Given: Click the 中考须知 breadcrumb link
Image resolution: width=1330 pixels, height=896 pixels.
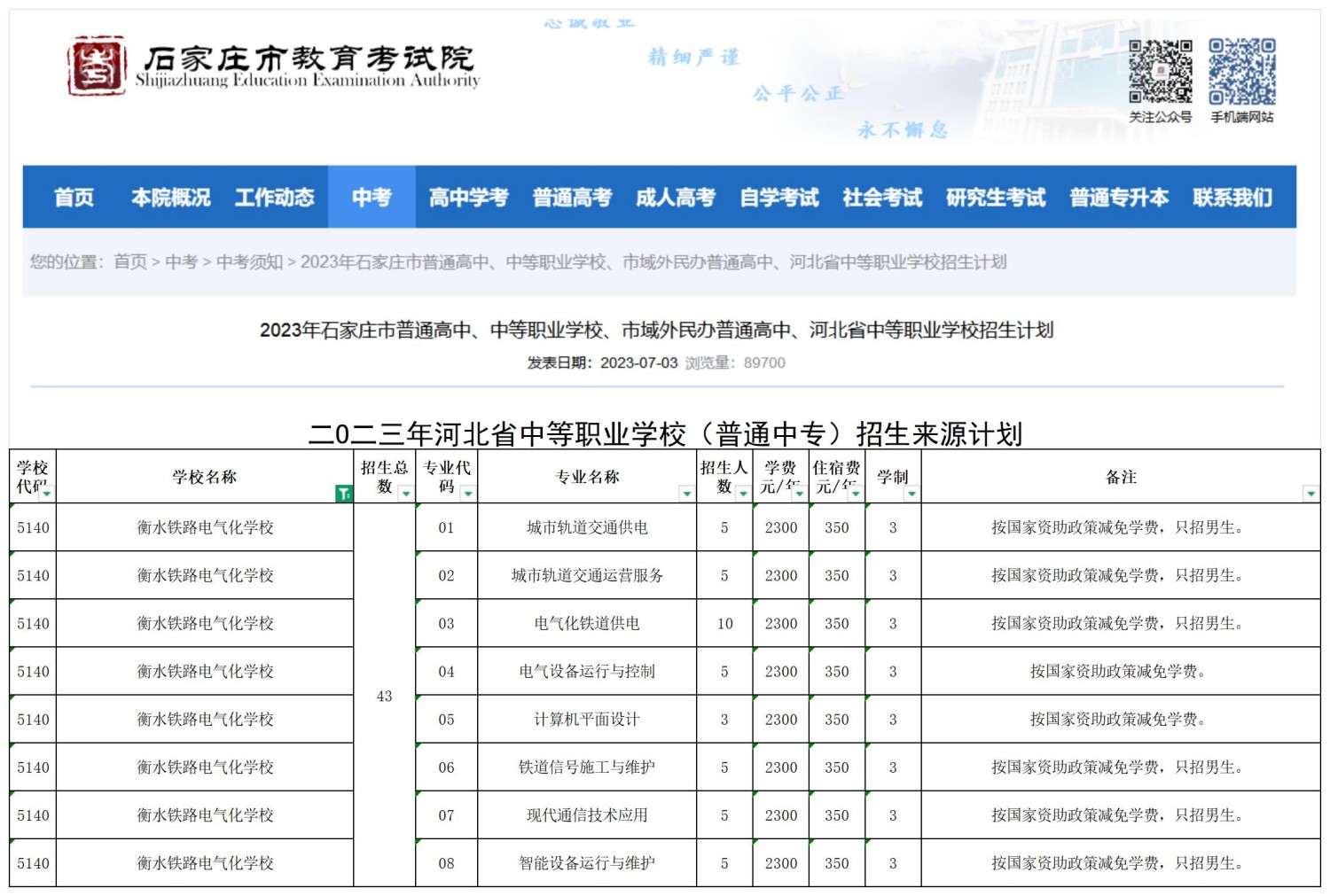Looking at the screenshot, I should click(x=249, y=261).
